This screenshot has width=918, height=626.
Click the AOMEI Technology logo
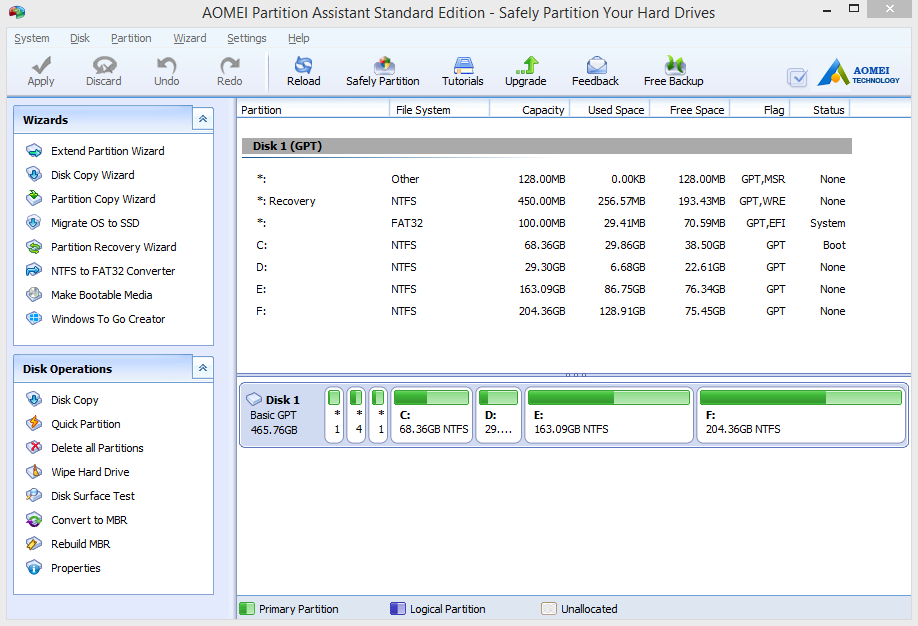(x=858, y=72)
